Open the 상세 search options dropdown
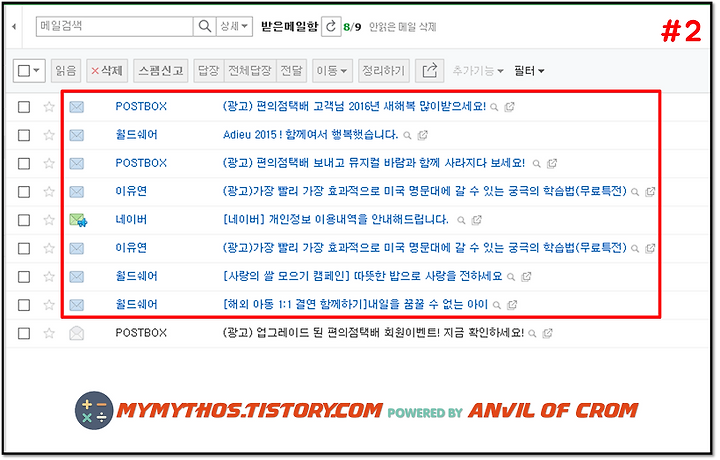The width and height of the screenshot is (720, 460). coord(234,26)
